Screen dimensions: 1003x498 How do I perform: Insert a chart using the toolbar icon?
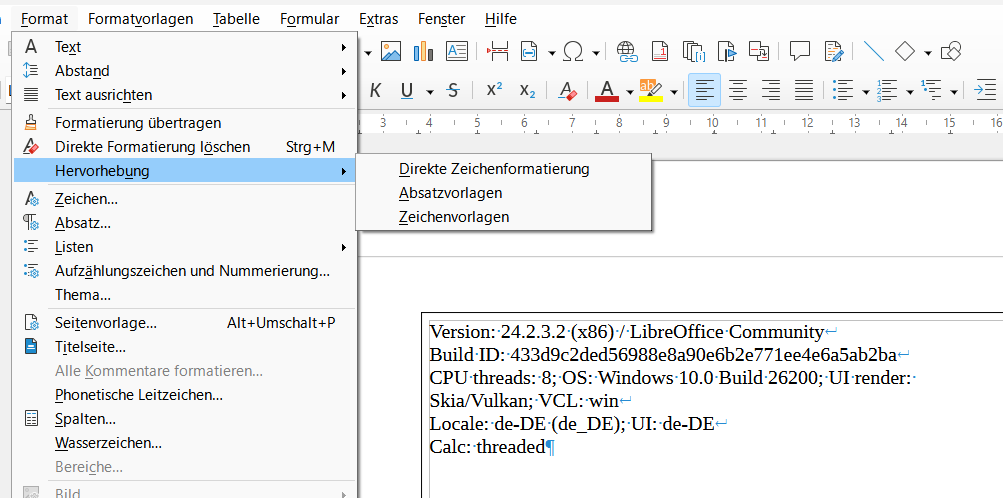click(x=423, y=51)
